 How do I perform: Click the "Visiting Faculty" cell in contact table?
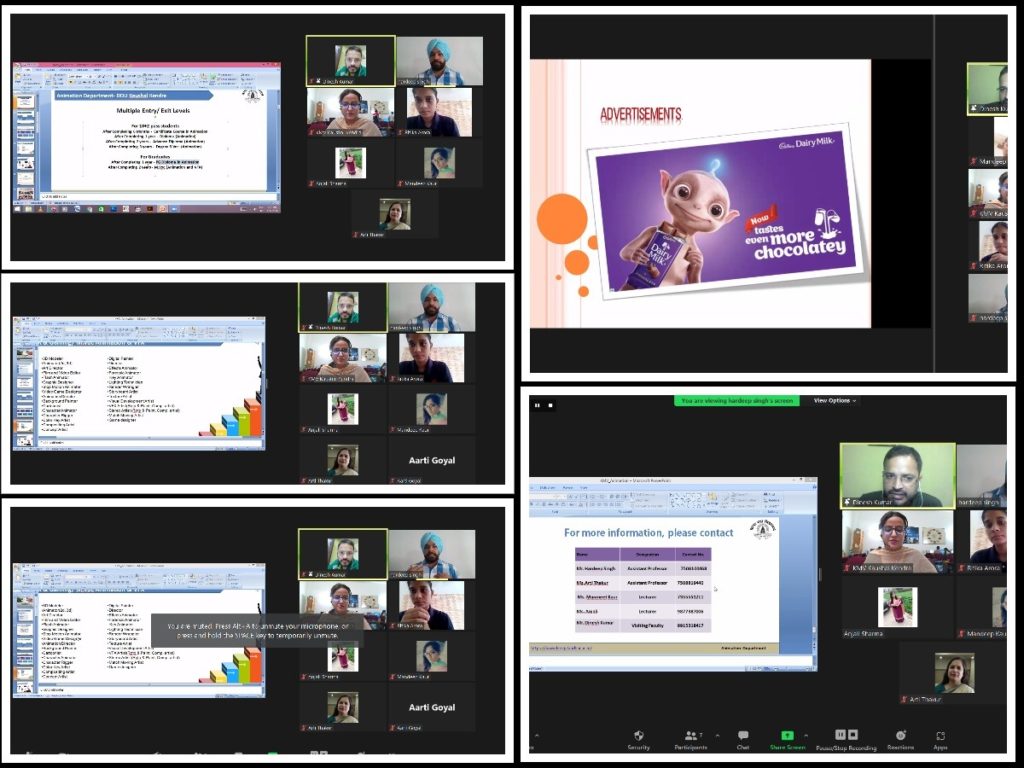click(647, 625)
